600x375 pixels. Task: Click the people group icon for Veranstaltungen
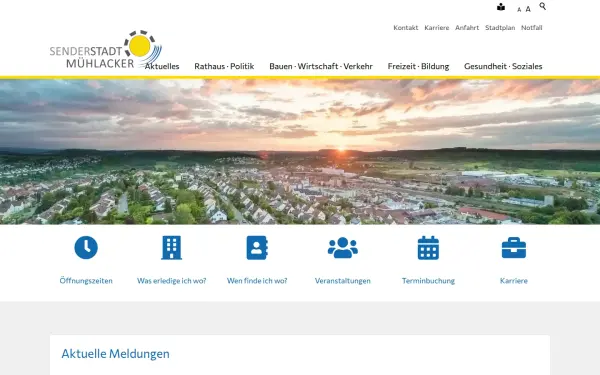pyautogui.click(x=342, y=248)
